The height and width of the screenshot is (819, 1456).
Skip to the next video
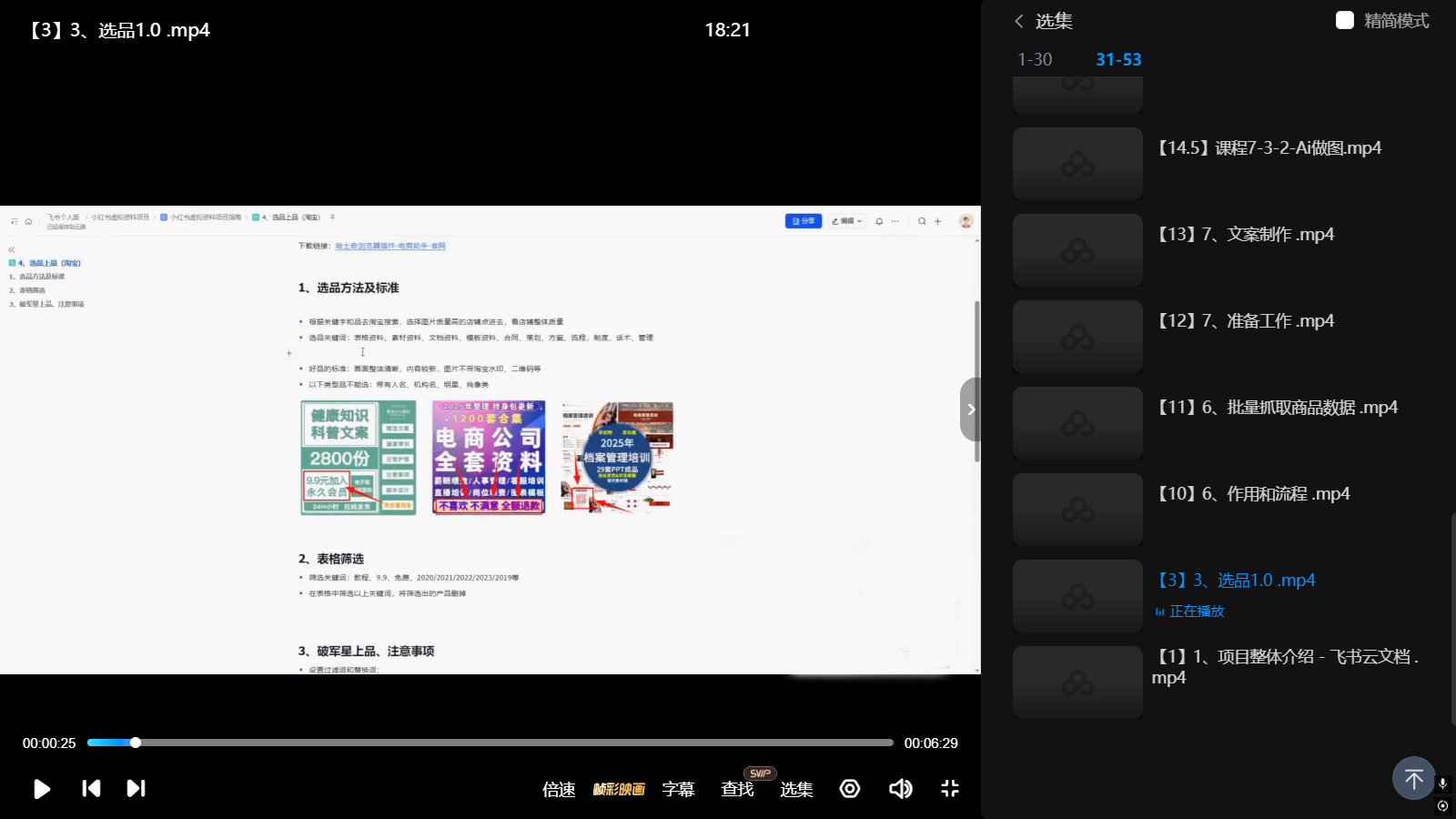coord(136,788)
